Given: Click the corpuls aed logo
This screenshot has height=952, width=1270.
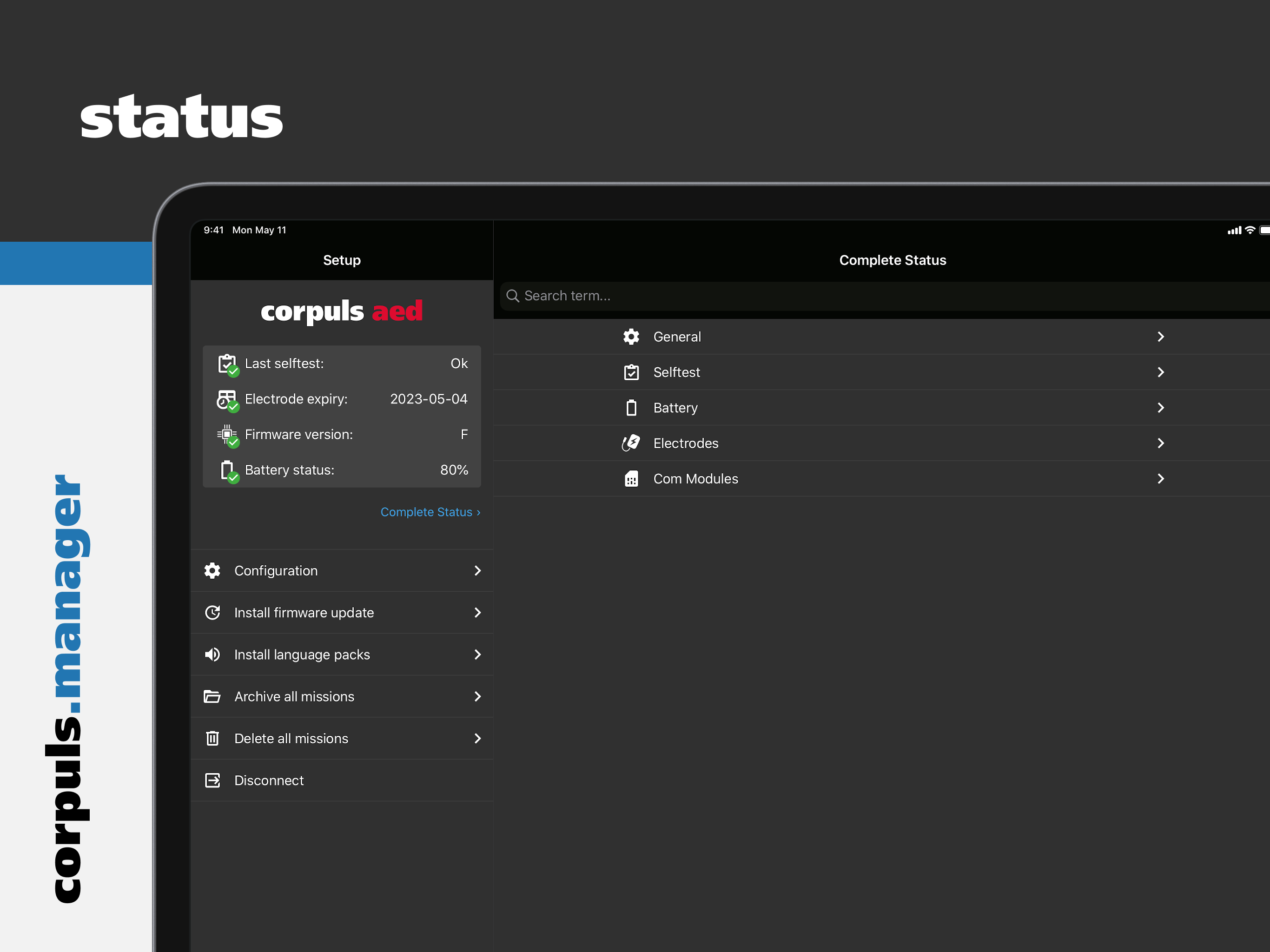Looking at the screenshot, I should coord(342,312).
